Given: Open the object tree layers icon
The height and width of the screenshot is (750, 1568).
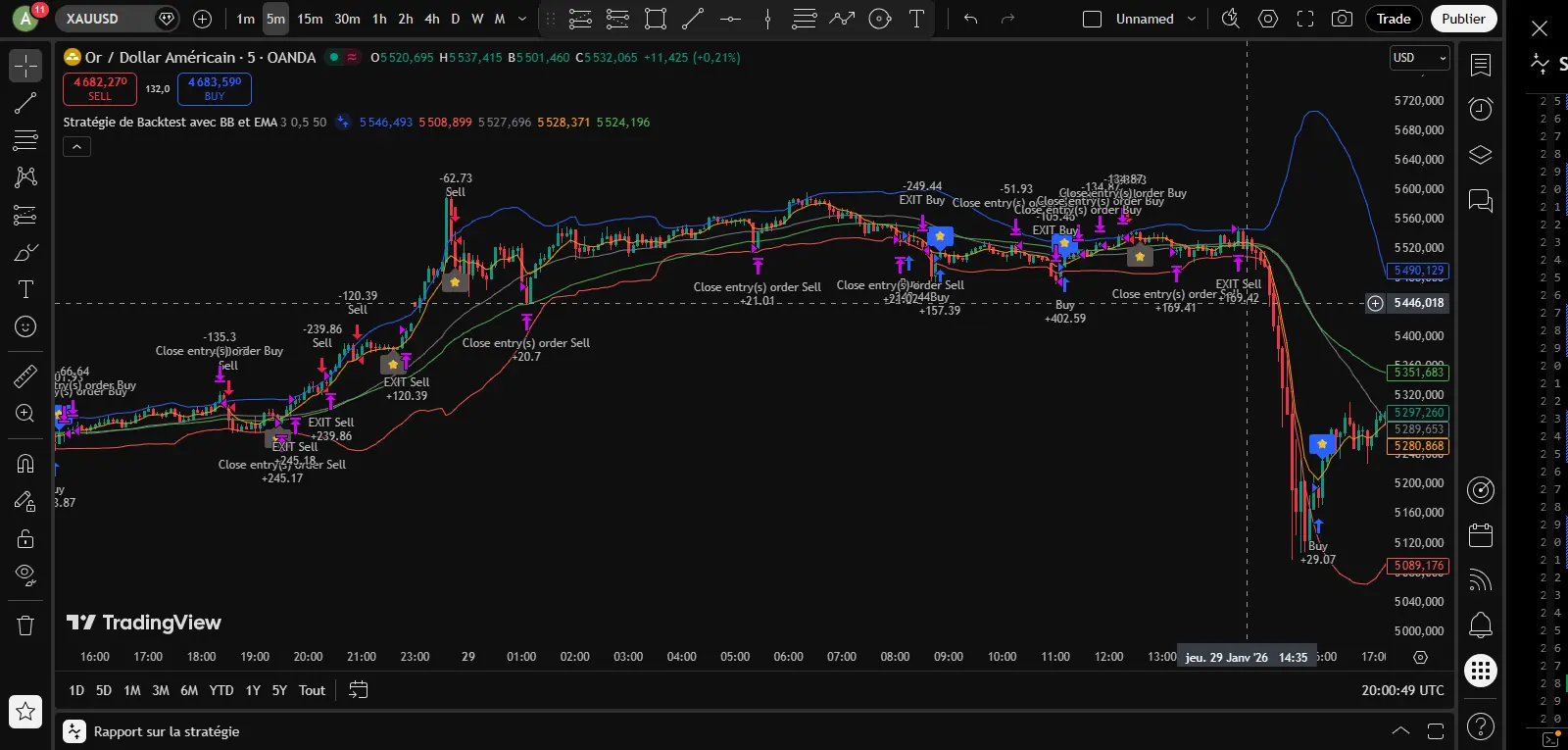Looking at the screenshot, I should [x=1481, y=155].
